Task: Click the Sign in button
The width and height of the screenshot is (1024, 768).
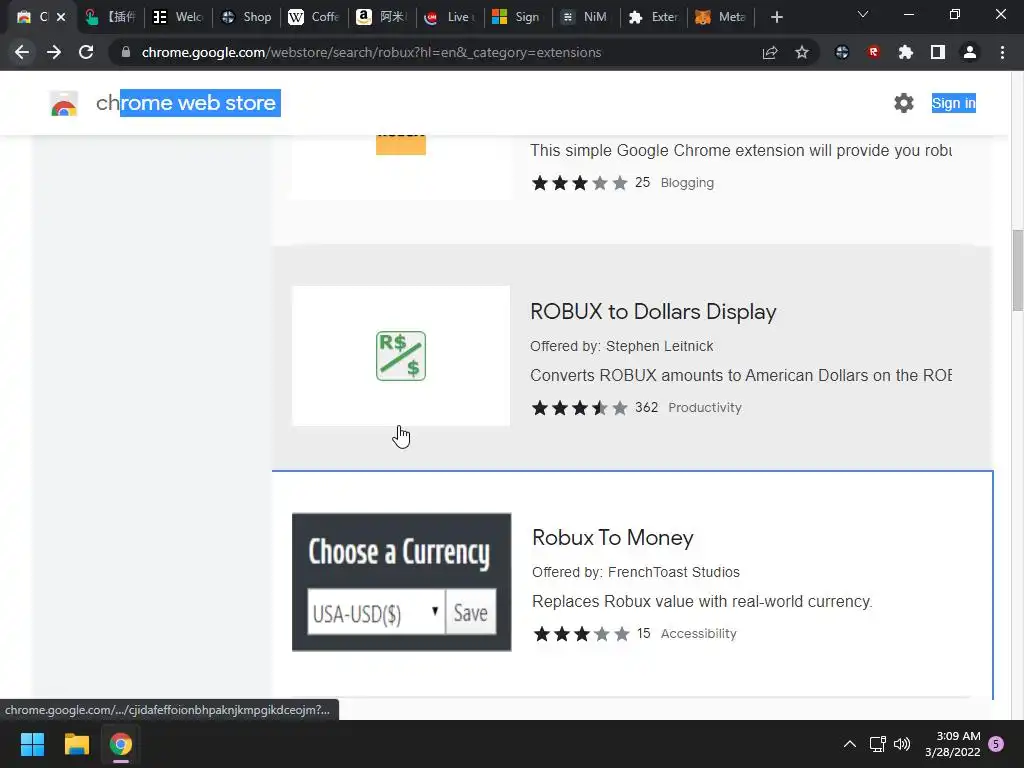Action: 953,103
